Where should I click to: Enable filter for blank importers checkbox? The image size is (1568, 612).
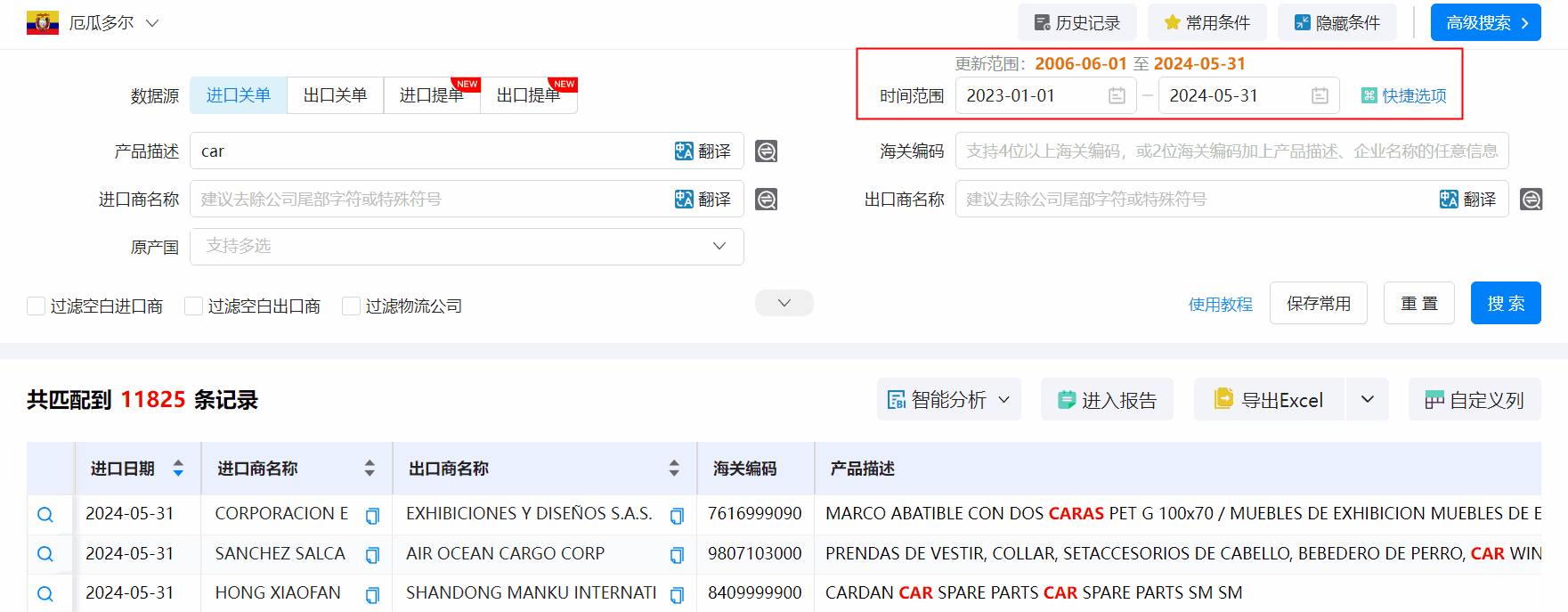[37, 306]
